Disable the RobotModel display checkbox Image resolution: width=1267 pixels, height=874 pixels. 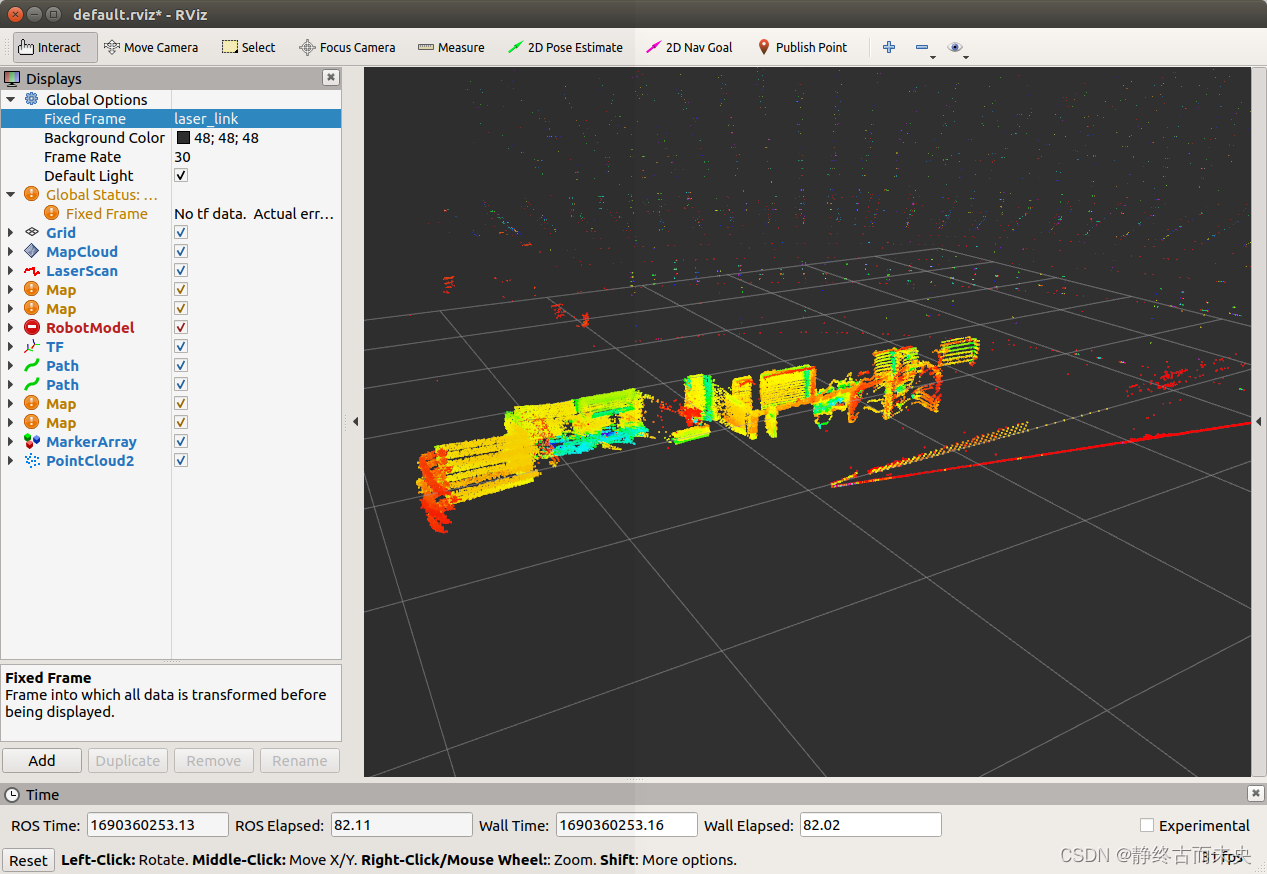point(181,327)
